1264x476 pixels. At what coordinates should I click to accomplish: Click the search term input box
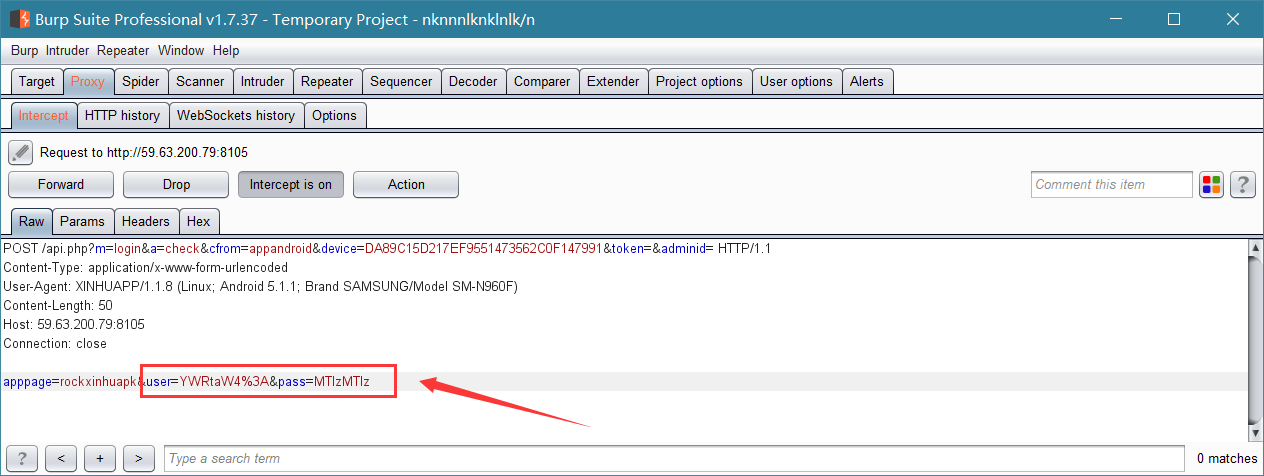(x=675, y=458)
